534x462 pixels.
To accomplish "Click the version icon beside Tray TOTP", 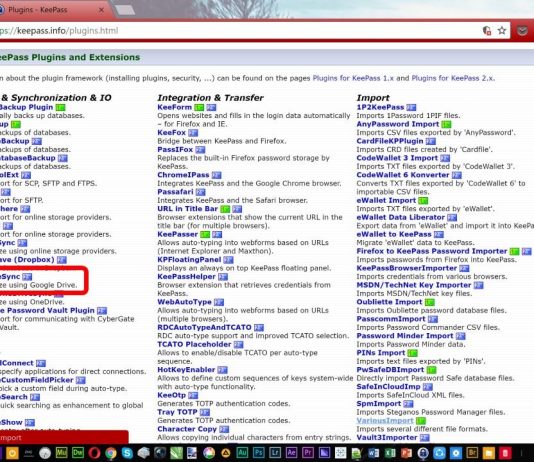I will pos(205,413).
